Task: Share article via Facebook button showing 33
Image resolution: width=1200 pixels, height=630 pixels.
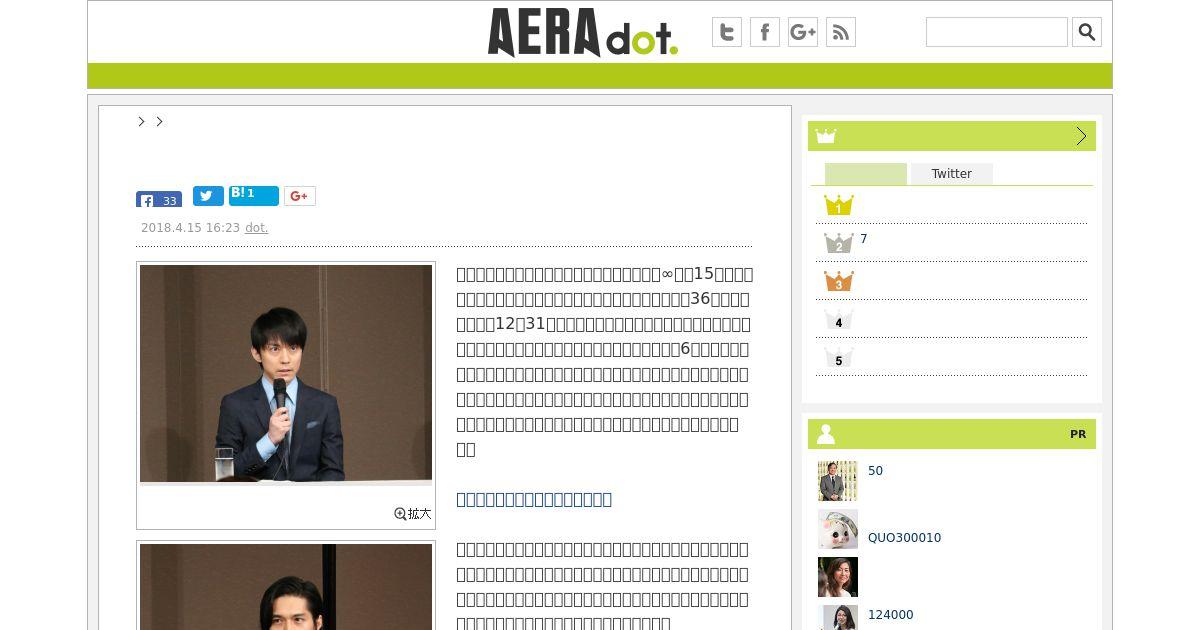Action: (x=159, y=199)
